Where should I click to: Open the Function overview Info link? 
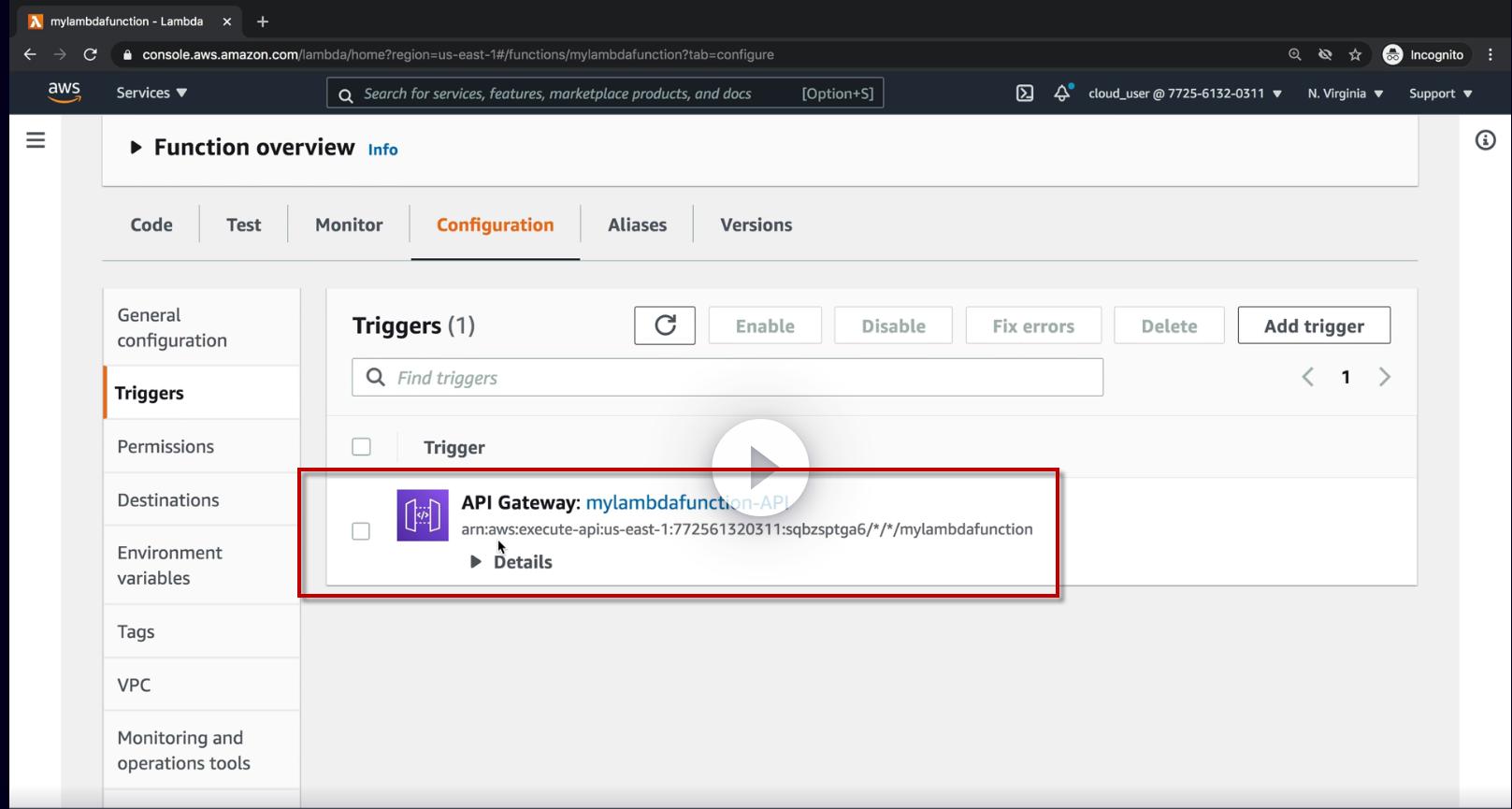coord(382,150)
